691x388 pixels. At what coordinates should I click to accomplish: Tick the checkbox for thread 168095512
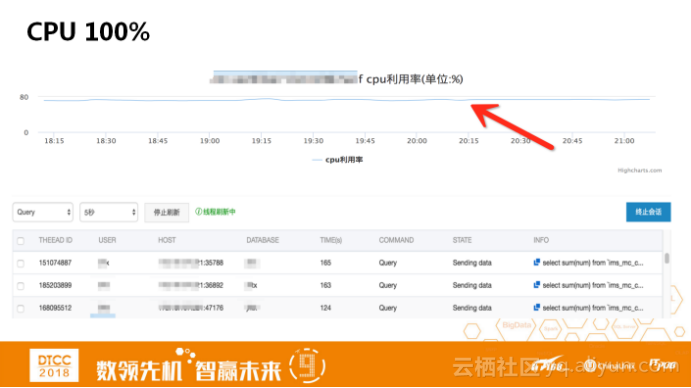21,308
